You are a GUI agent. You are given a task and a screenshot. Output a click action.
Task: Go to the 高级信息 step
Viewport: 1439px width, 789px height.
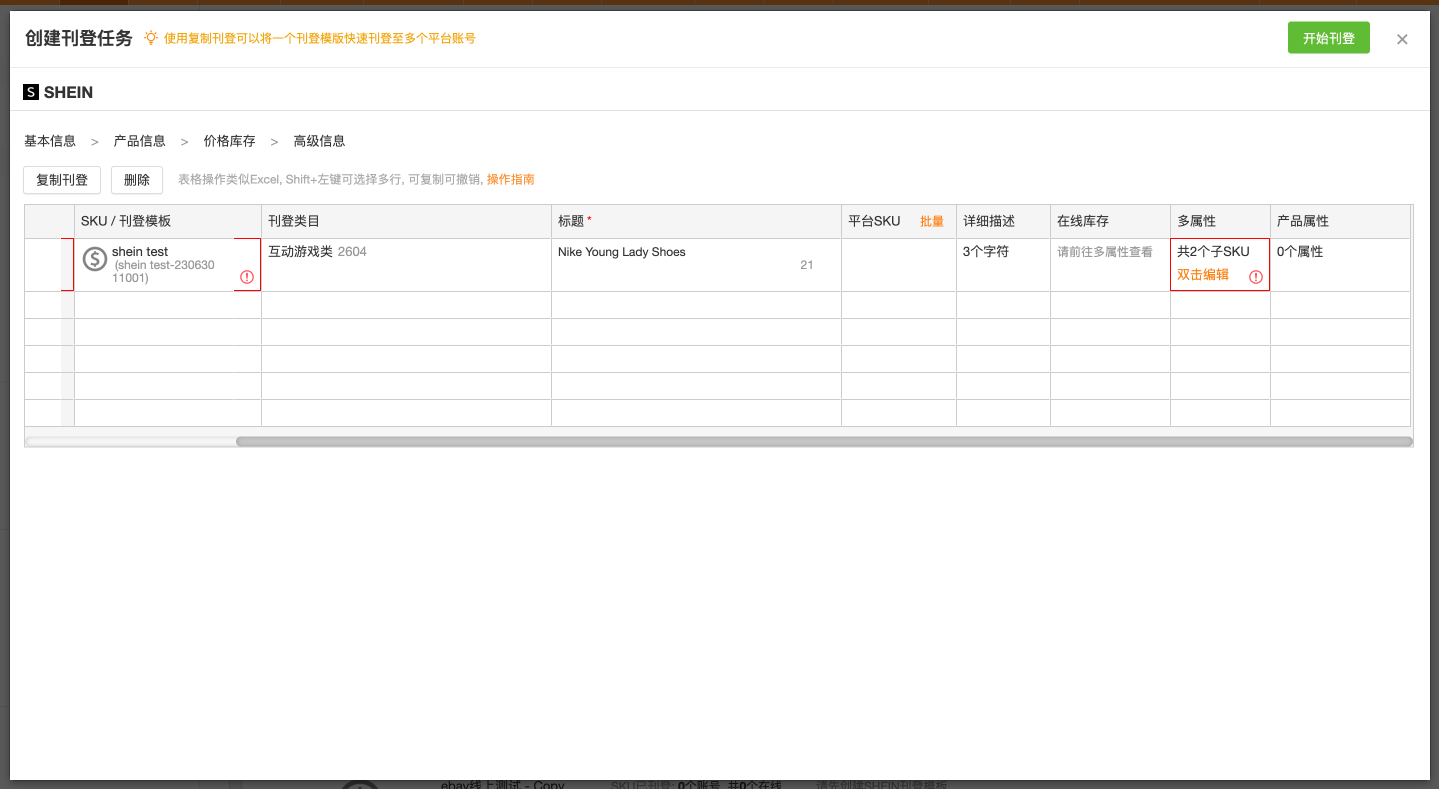[x=319, y=141]
